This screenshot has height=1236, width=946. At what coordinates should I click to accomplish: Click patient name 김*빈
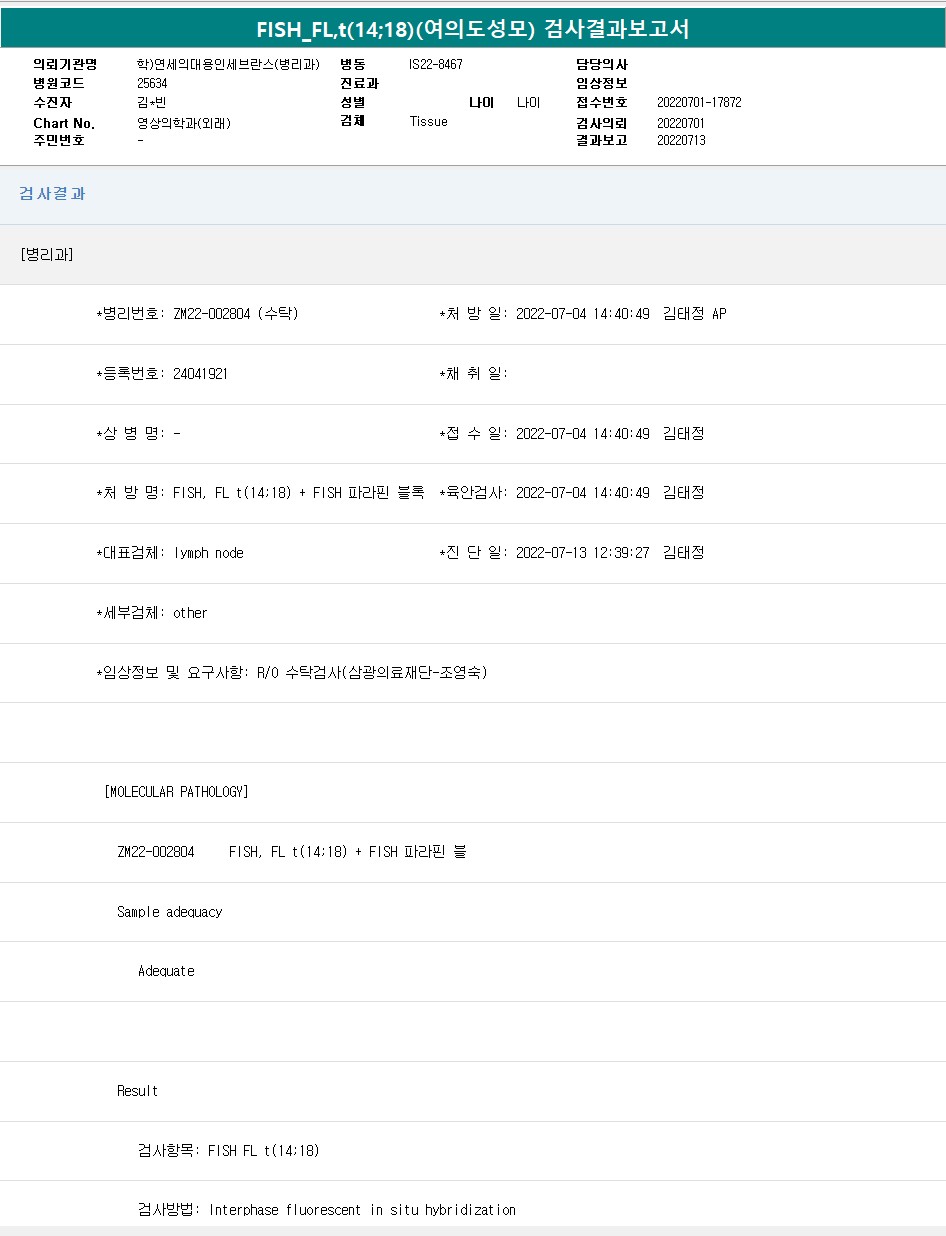152,103
